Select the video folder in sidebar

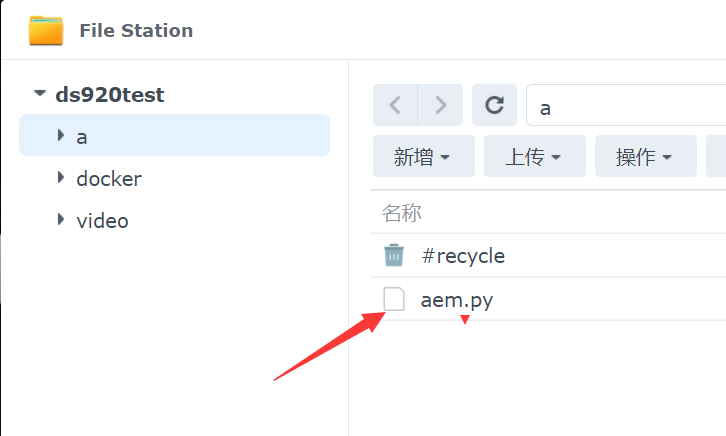(x=102, y=221)
